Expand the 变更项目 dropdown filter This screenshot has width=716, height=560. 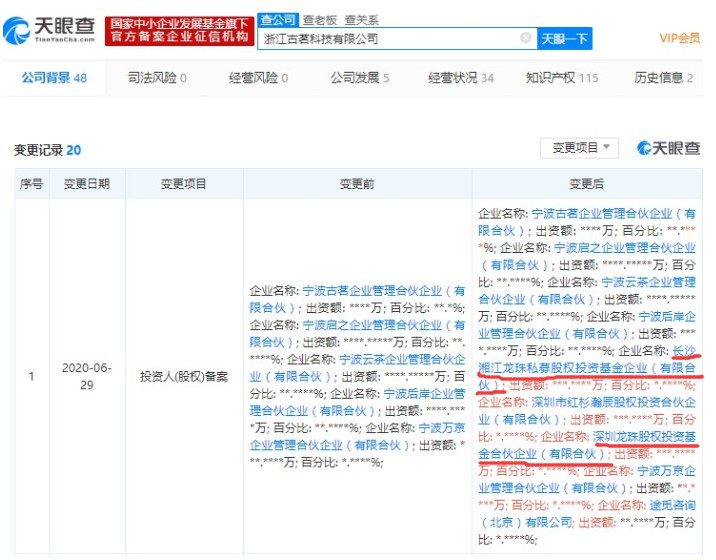(579, 148)
